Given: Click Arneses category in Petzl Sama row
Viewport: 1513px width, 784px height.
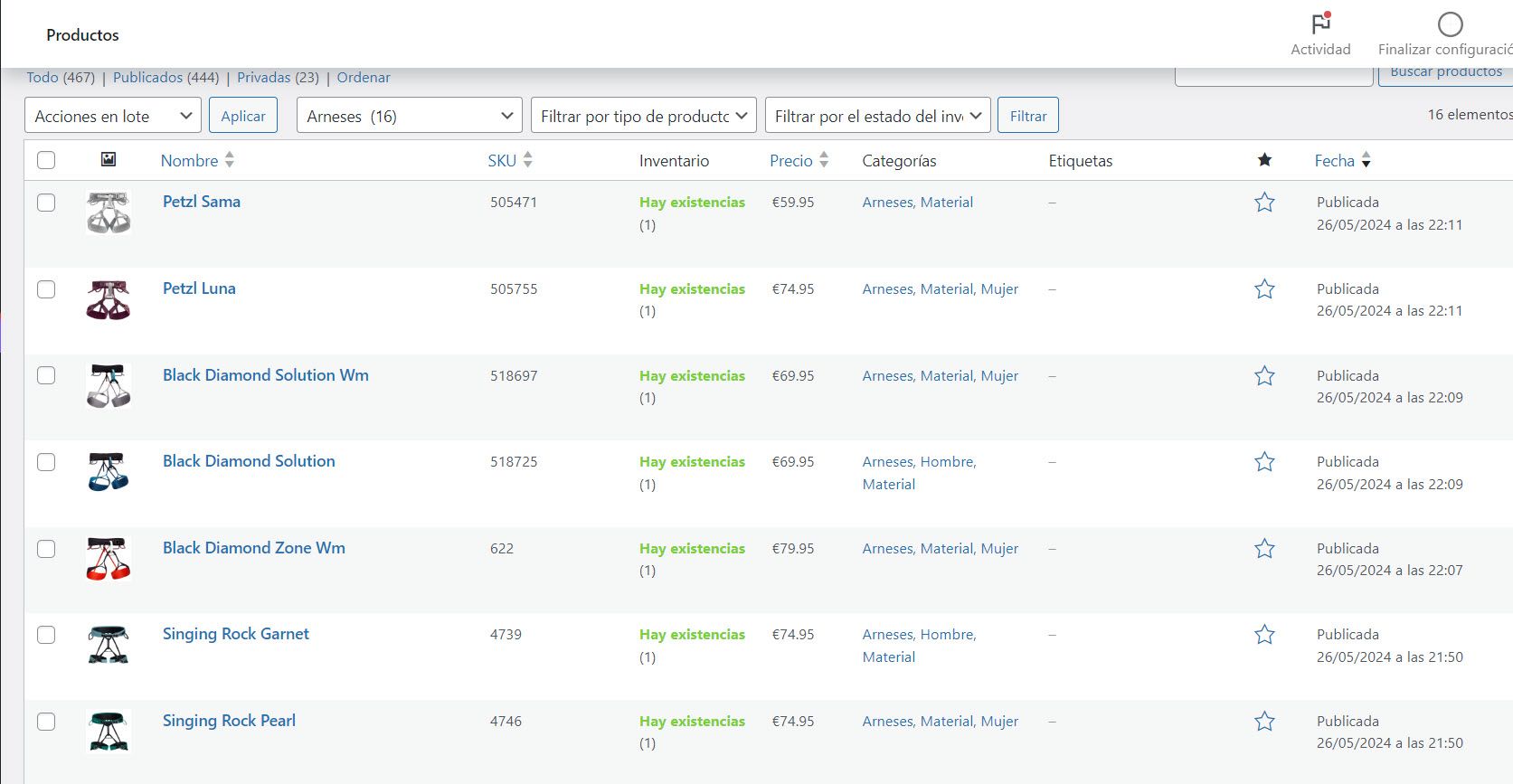Looking at the screenshot, I should coord(887,203).
